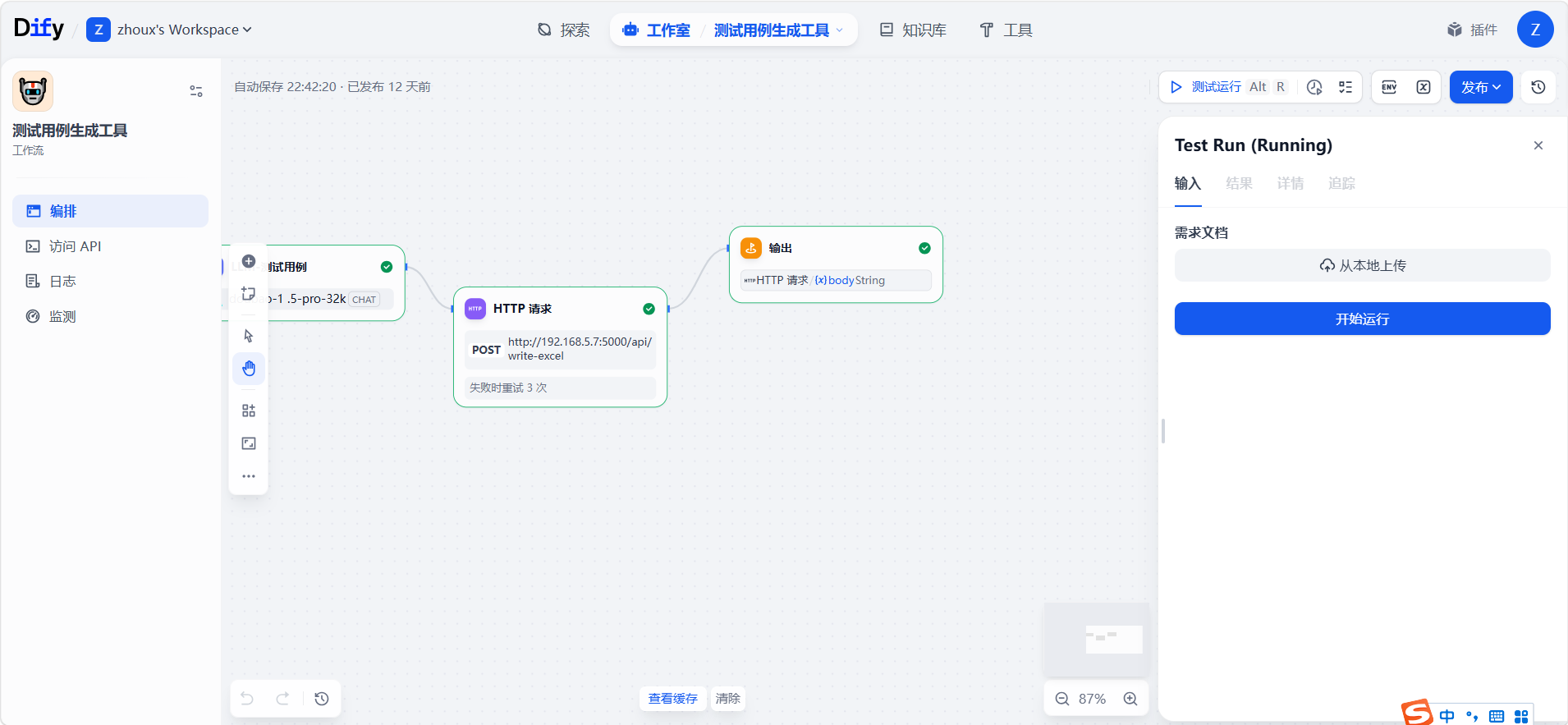Click the 开始运行 button
This screenshot has width=1568, height=725.
[1362, 319]
